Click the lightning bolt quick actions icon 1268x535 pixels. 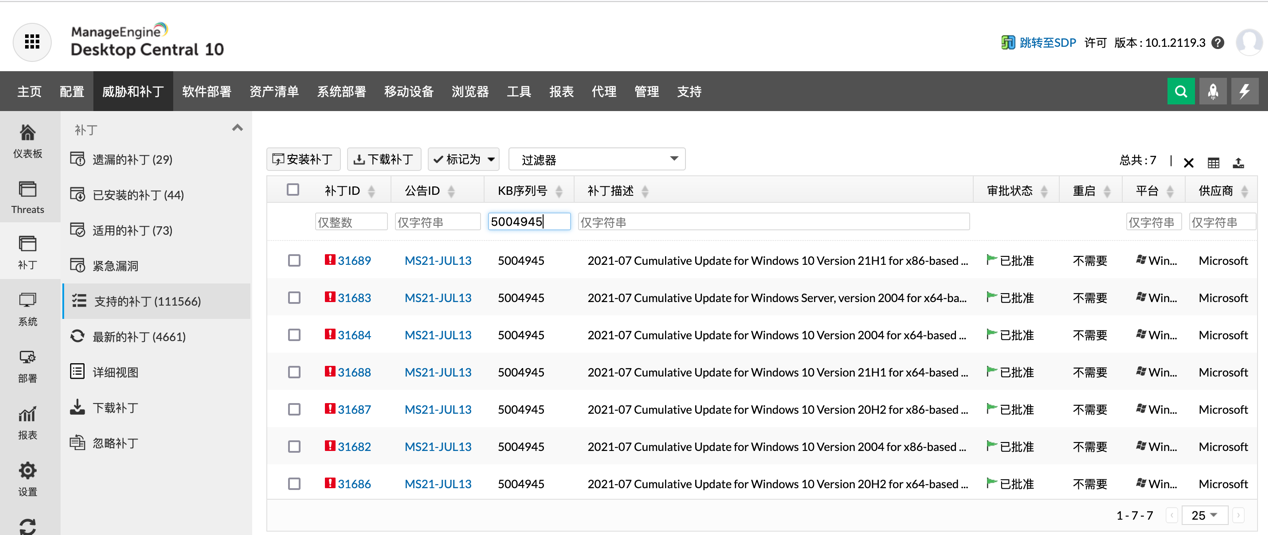[x=1245, y=91]
